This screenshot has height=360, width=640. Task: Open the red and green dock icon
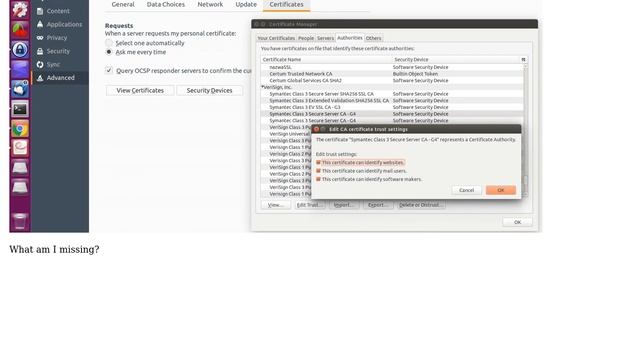[20, 30]
